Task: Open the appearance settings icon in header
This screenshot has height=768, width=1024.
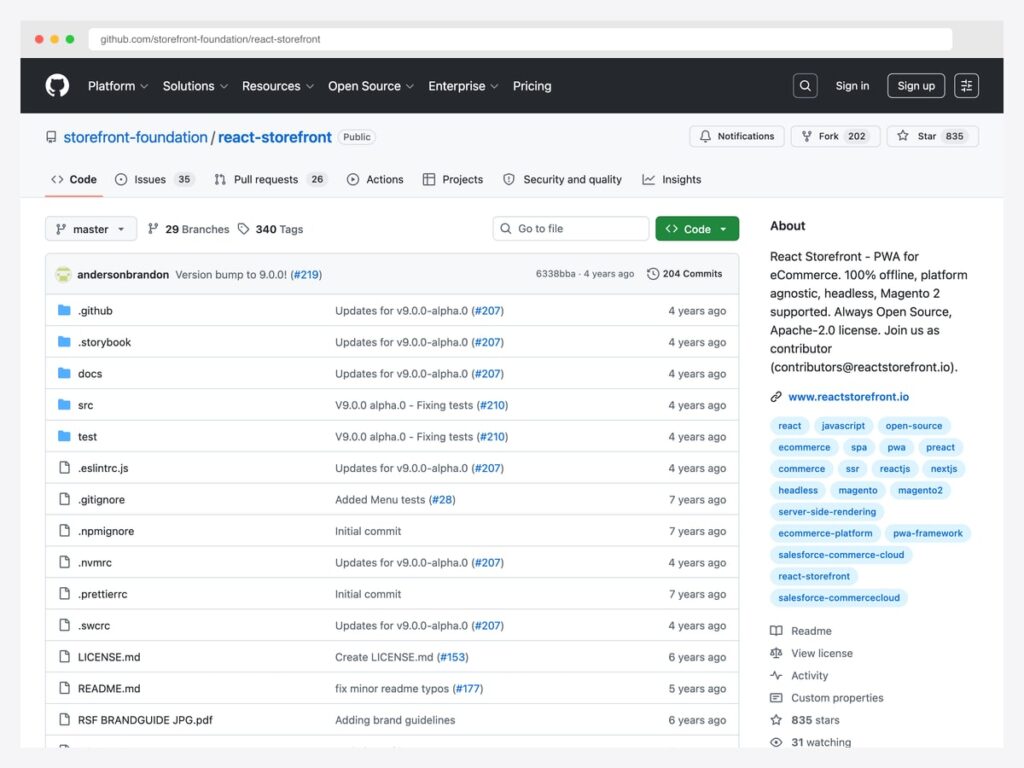Action: [966, 86]
